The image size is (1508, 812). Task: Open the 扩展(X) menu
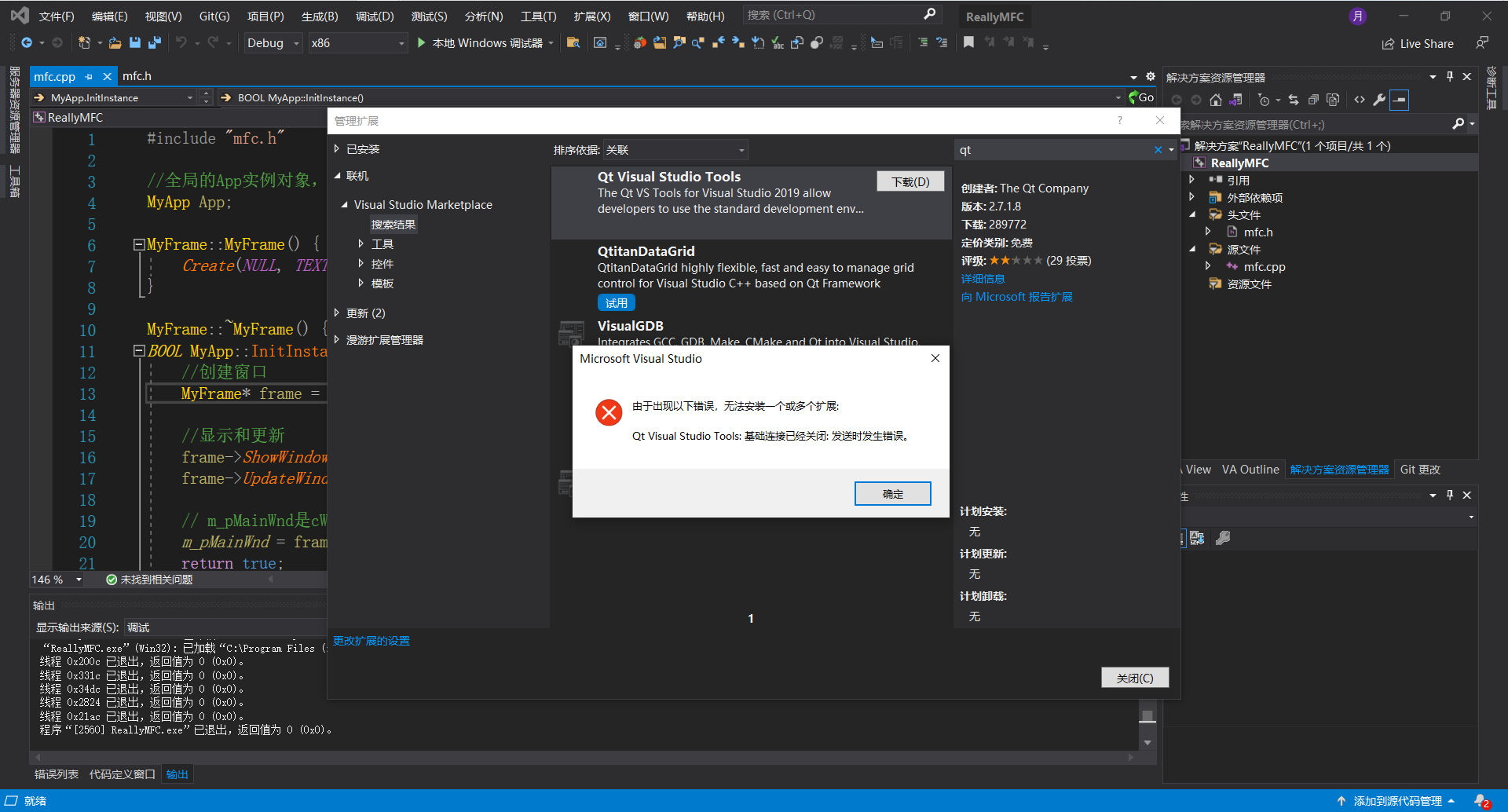coord(592,16)
